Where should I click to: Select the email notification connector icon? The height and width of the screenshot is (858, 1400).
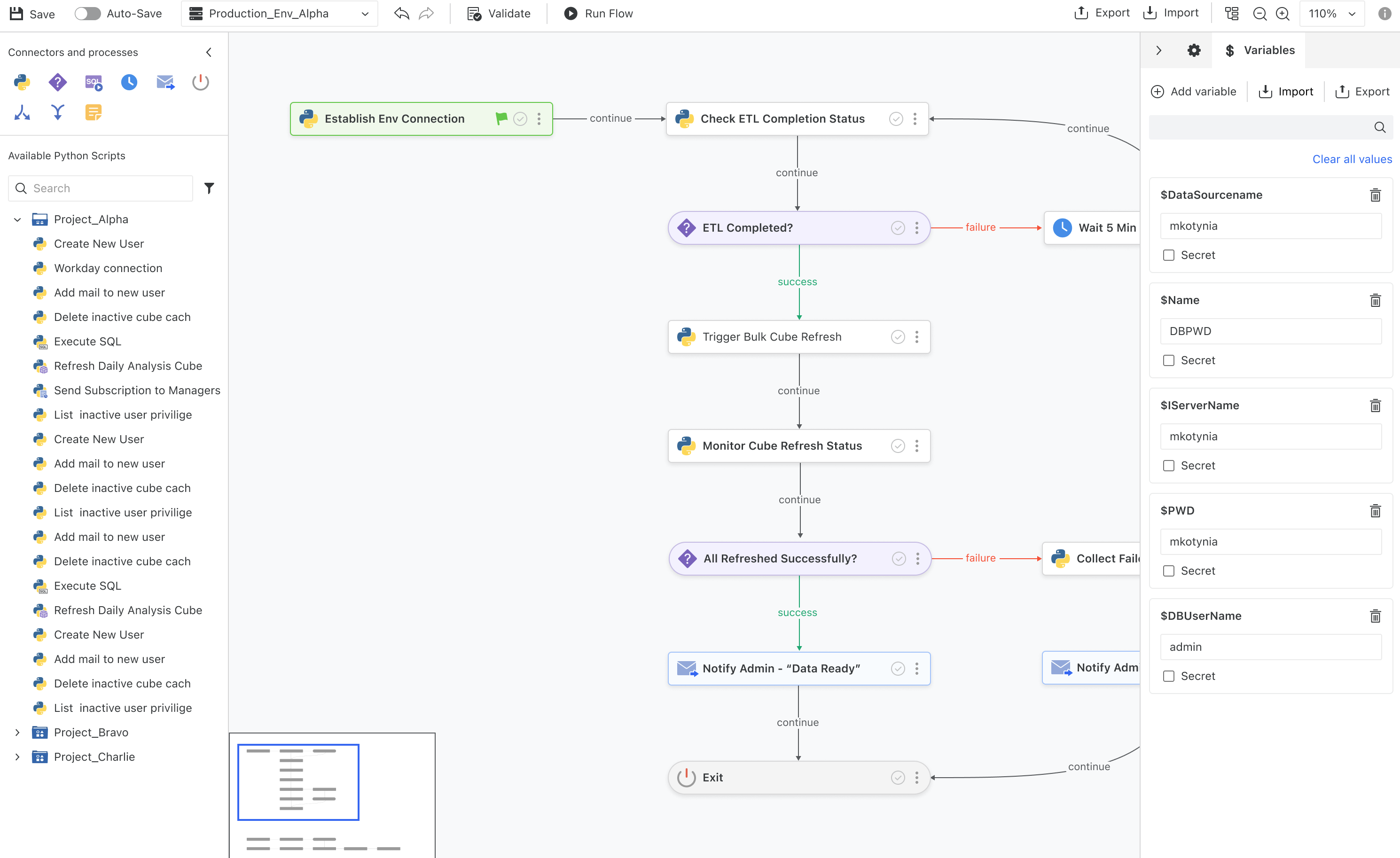[x=165, y=82]
